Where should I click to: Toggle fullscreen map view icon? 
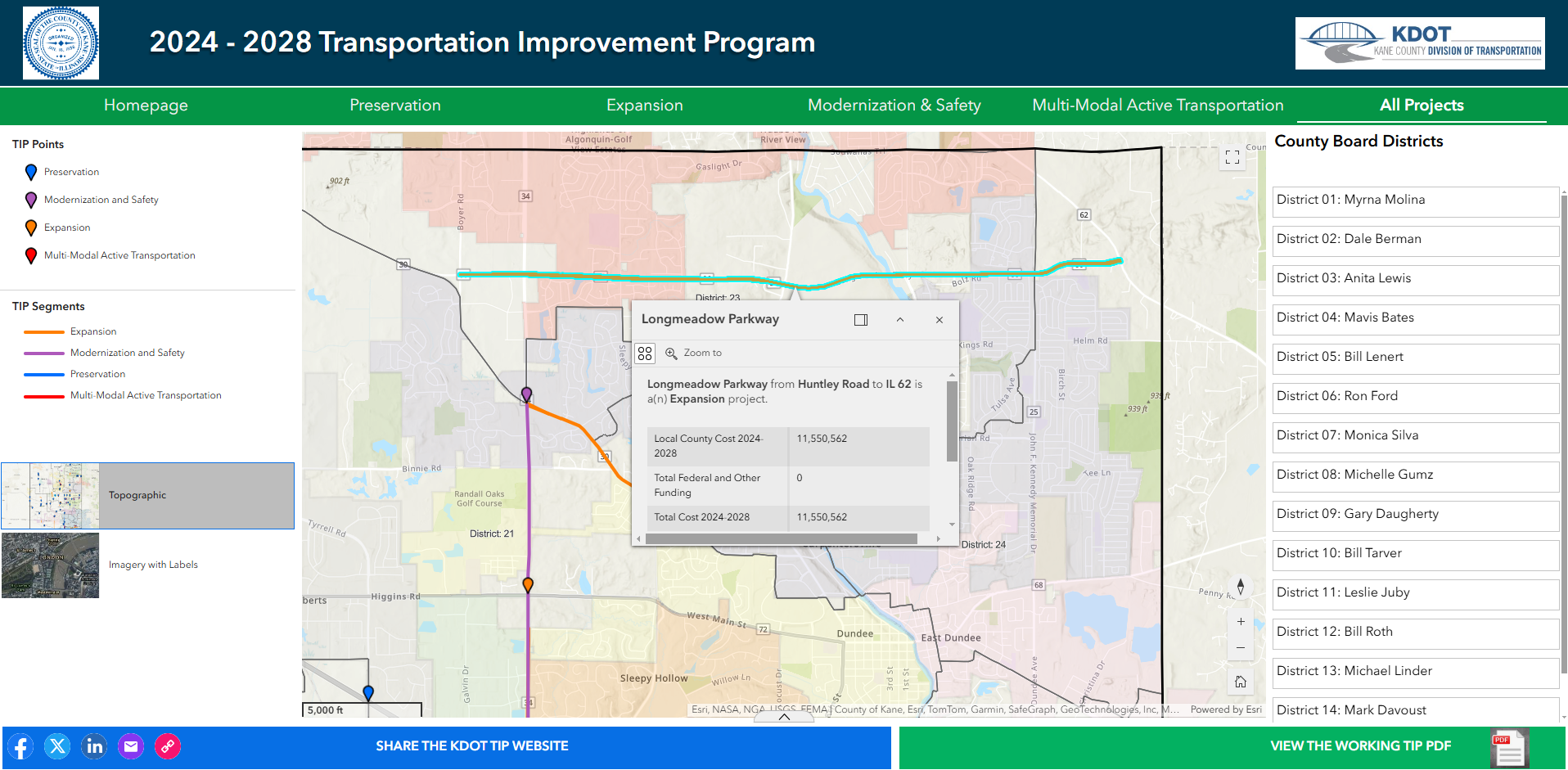(1232, 157)
